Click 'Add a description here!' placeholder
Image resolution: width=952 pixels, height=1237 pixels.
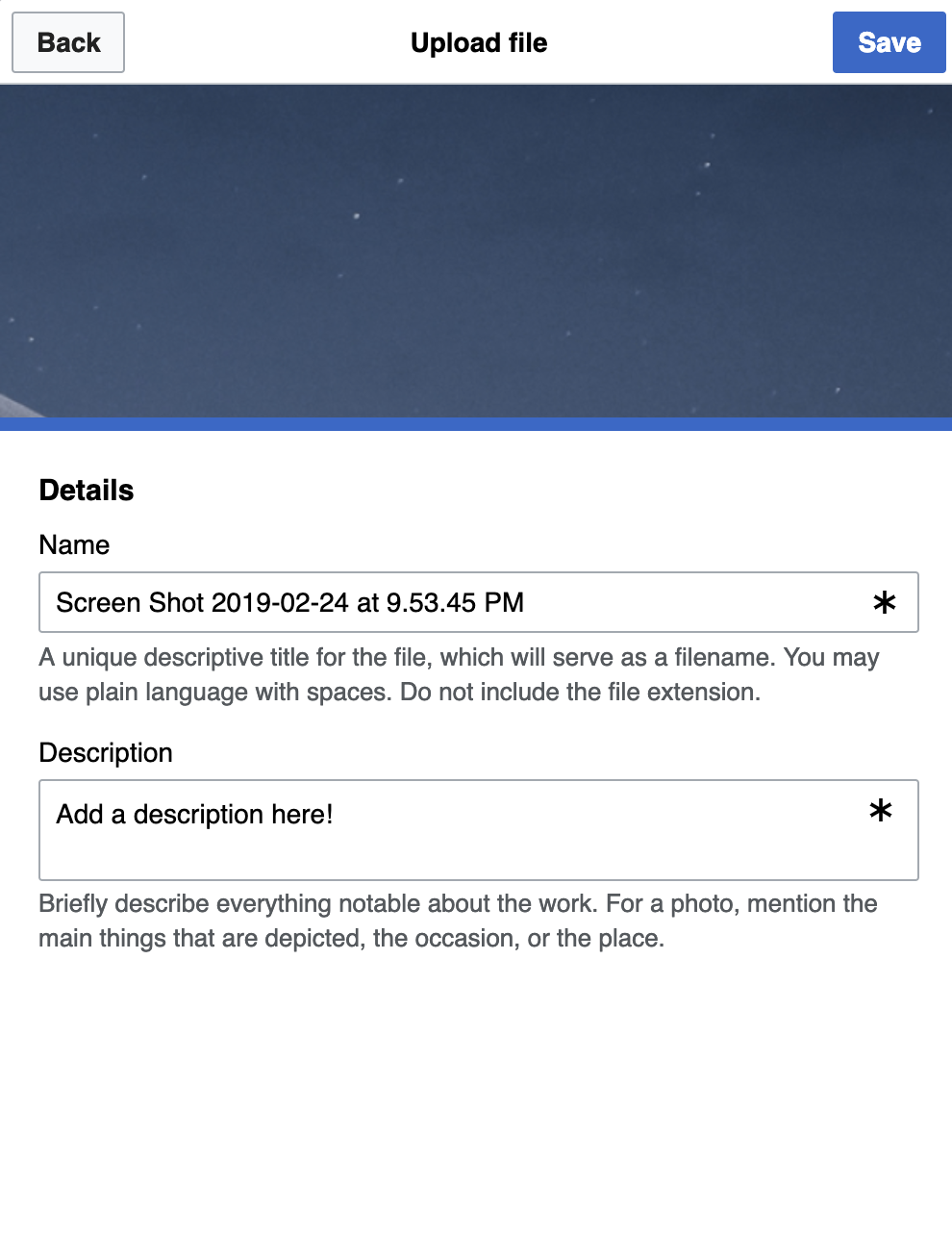click(195, 815)
